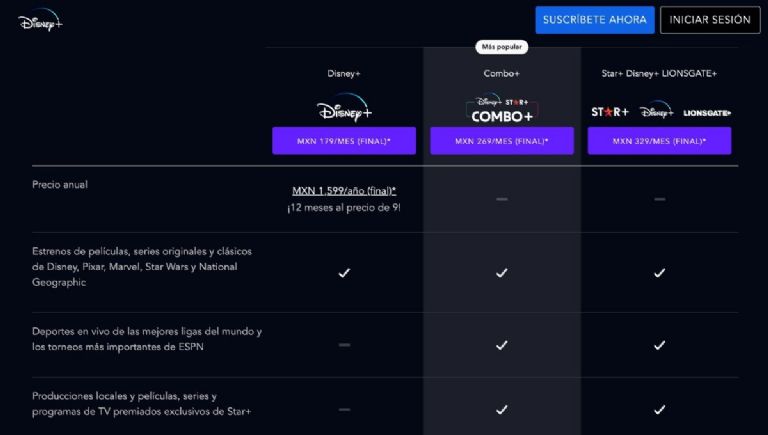Image resolution: width=768 pixels, height=435 pixels.
Task: Click Combo+ checkmark in ESPN live sports row
Action: (502, 345)
